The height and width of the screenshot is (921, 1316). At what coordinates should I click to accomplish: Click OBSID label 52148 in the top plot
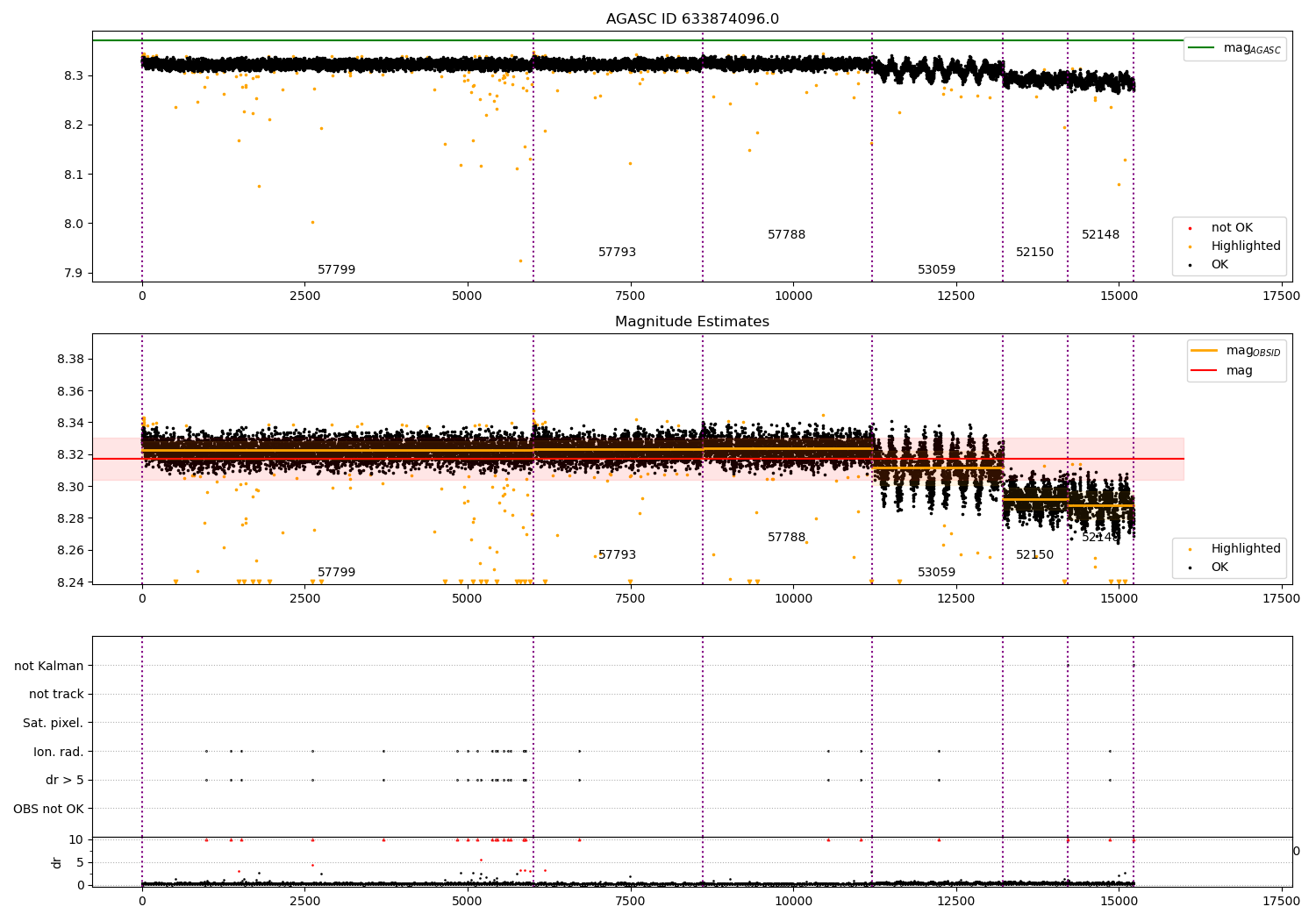tap(1101, 235)
